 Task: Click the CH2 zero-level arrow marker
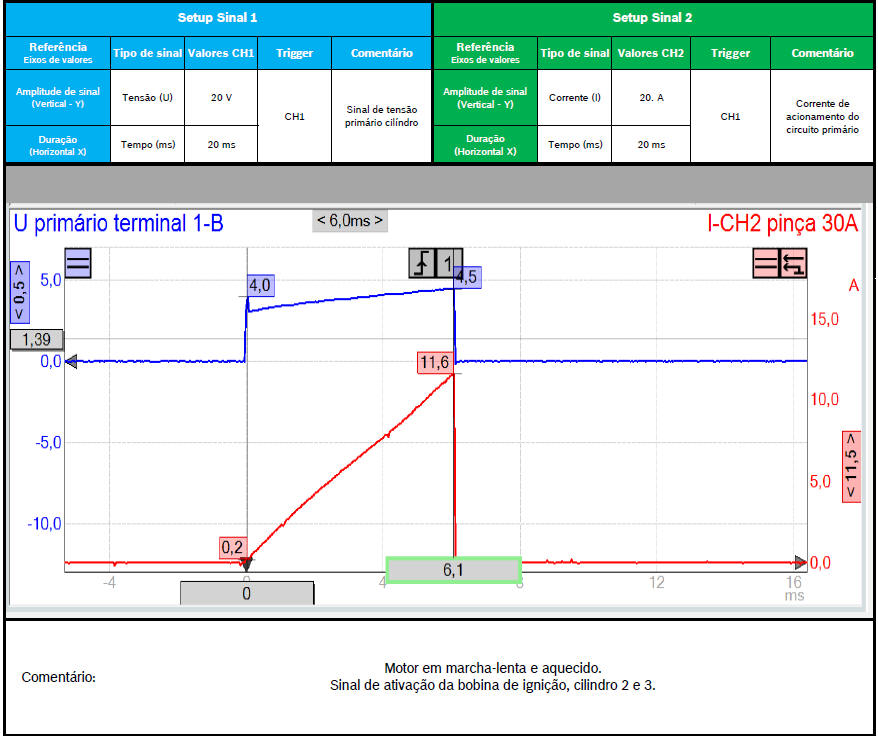[x=800, y=562]
